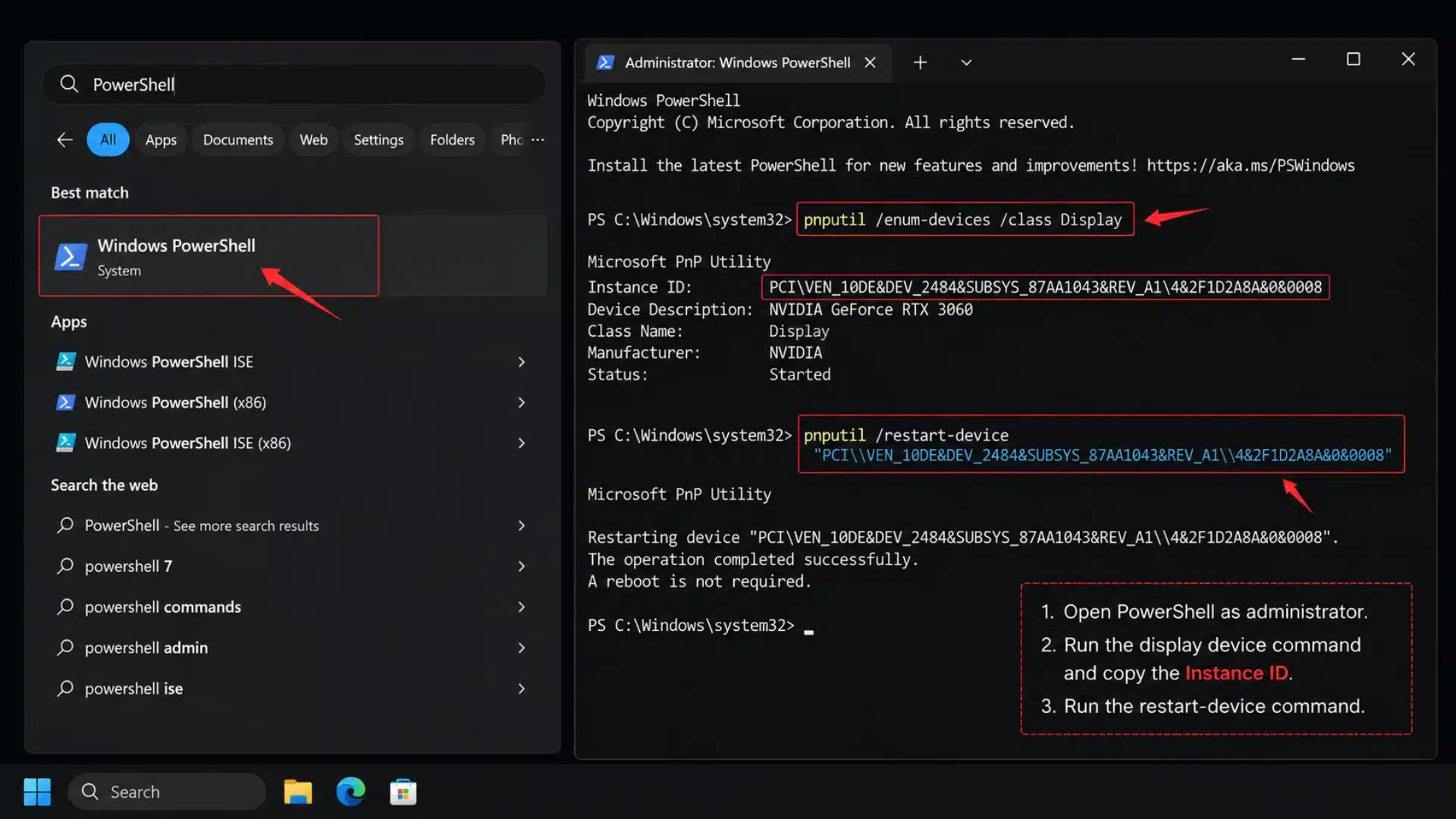Expand 'powershell ise' web result chevron
The width and height of the screenshot is (1456, 819).
522,689
